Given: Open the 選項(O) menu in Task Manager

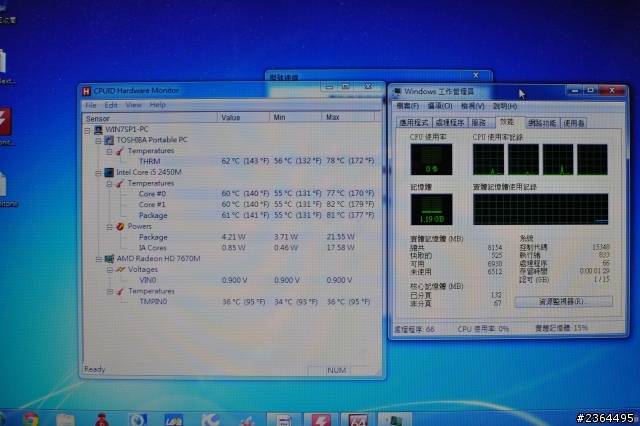Looking at the screenshot, I should pos(440,106).
